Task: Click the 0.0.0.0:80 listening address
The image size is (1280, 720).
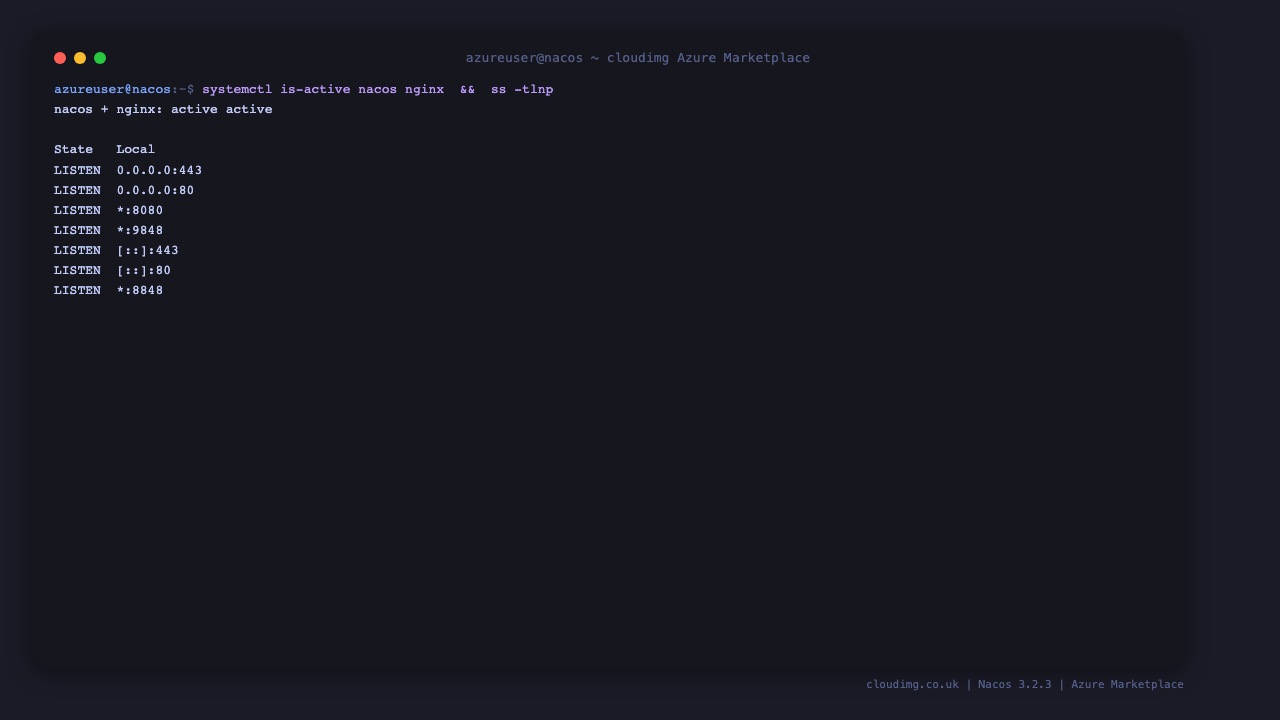Action: coord(155,191)
